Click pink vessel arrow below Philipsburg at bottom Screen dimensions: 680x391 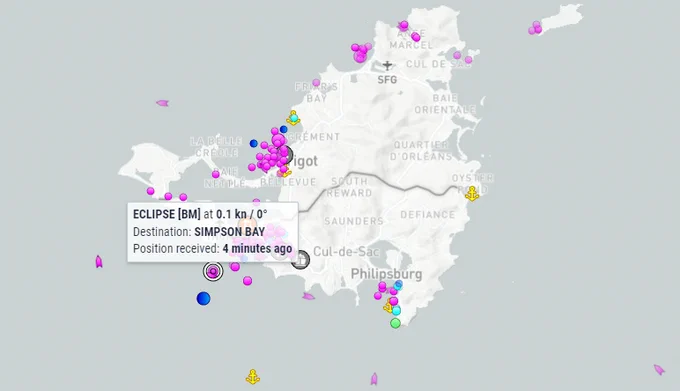pyautogui.click(x=374, y=379)
